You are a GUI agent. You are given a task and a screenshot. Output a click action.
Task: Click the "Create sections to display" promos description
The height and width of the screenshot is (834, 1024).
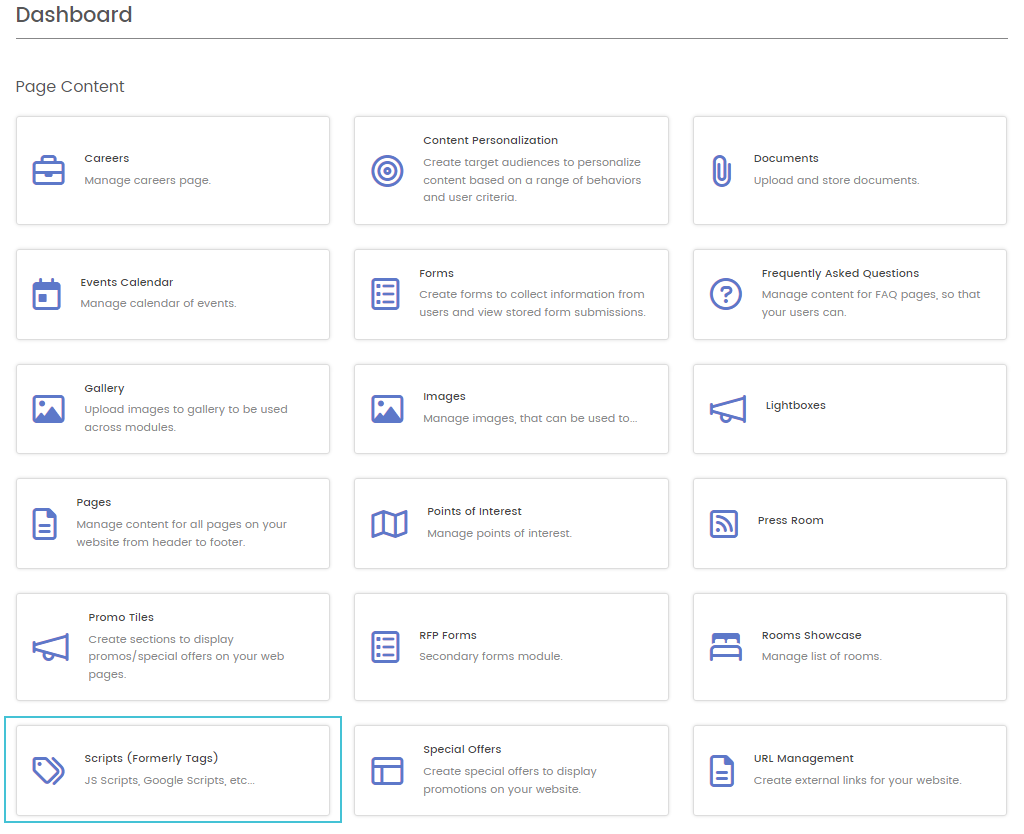(x=186, y=656)
